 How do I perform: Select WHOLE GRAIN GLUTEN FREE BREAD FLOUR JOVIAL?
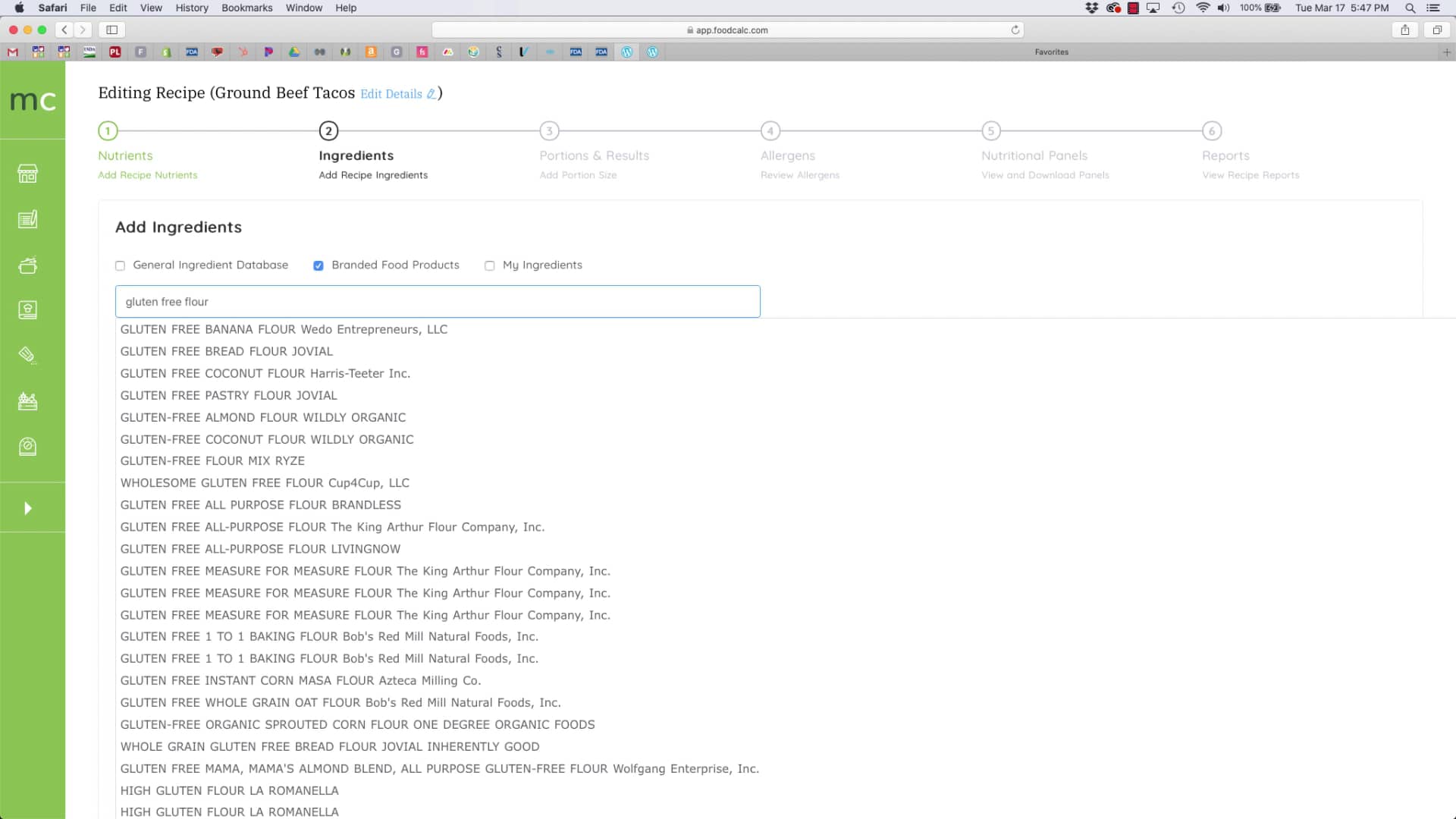(x=330, y=746)
